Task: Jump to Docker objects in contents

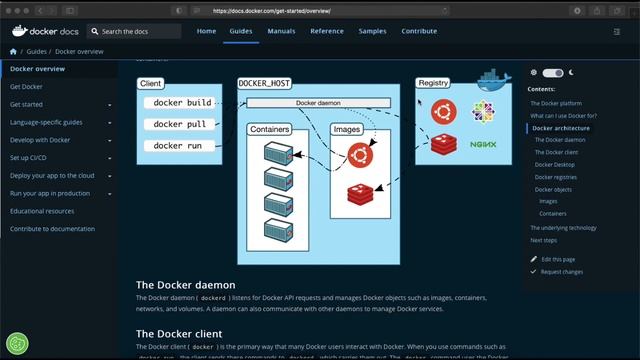Action: (553, 190)
